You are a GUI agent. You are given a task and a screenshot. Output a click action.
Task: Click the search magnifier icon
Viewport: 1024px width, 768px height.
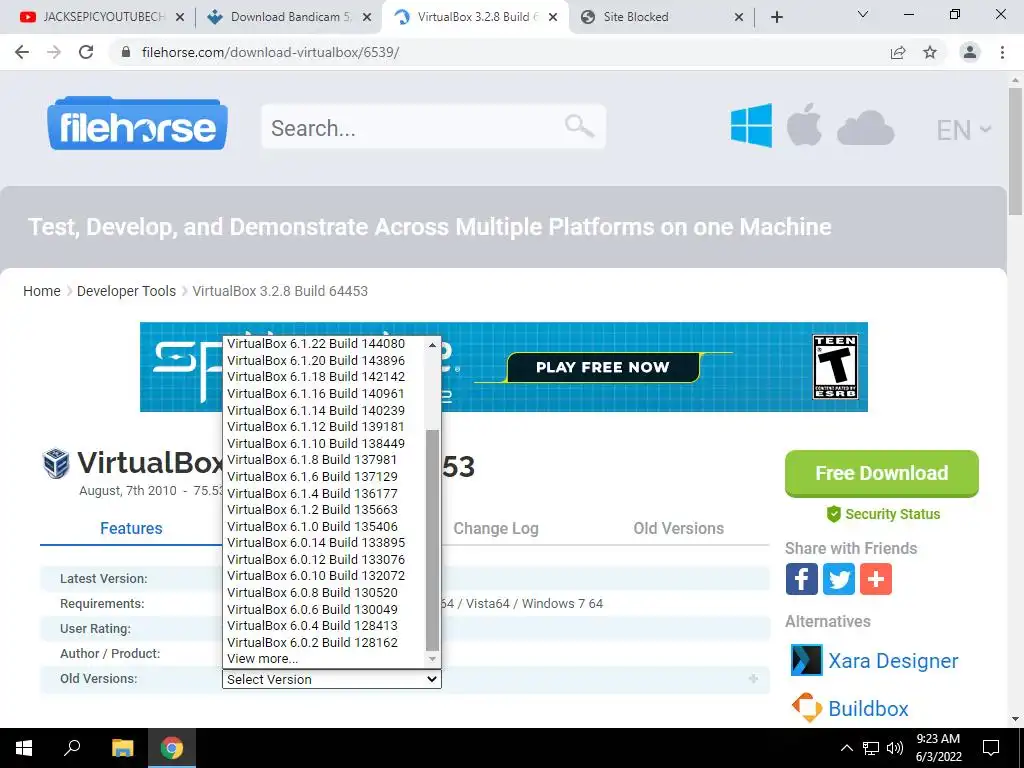[579, 125]
